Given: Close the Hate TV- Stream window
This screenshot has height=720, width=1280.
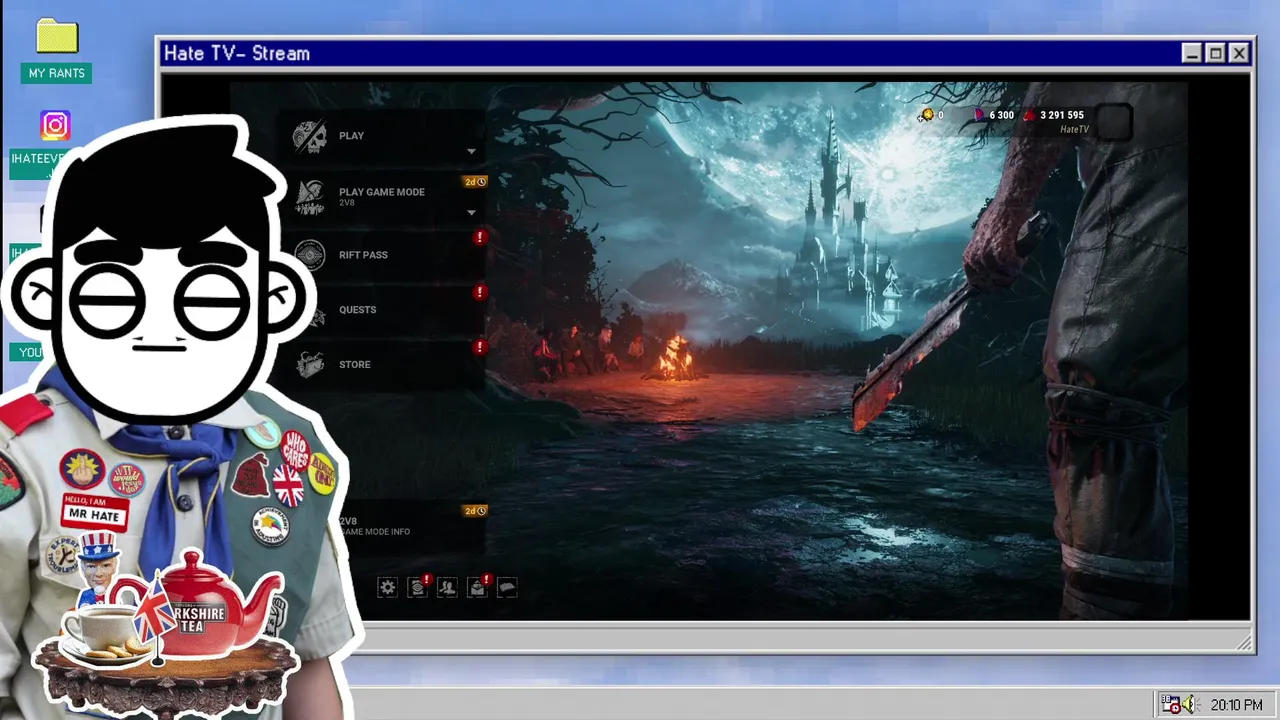Looking at the screenshot, I should pyautogui.click(x=1239, y=54).
